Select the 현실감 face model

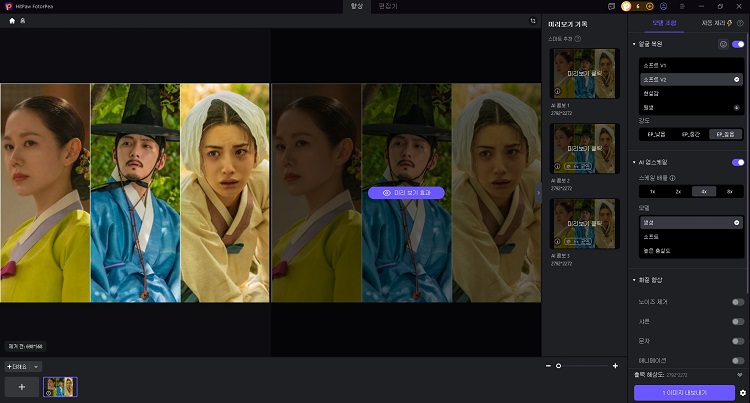click(691, 93)
